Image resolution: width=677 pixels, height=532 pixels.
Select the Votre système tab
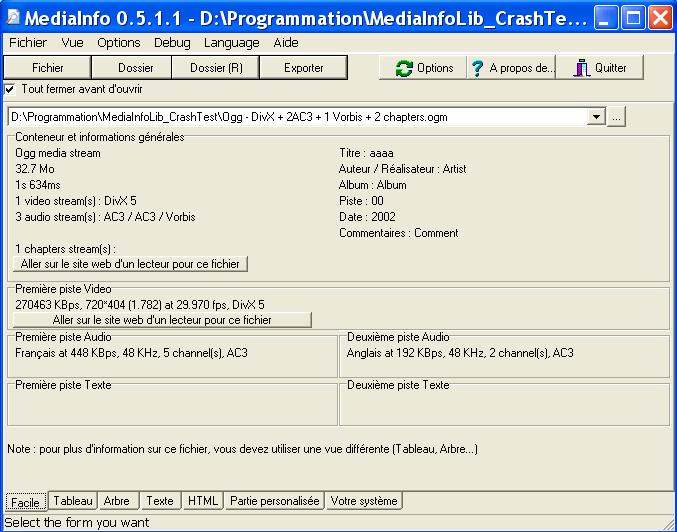(x=363, y=501)
